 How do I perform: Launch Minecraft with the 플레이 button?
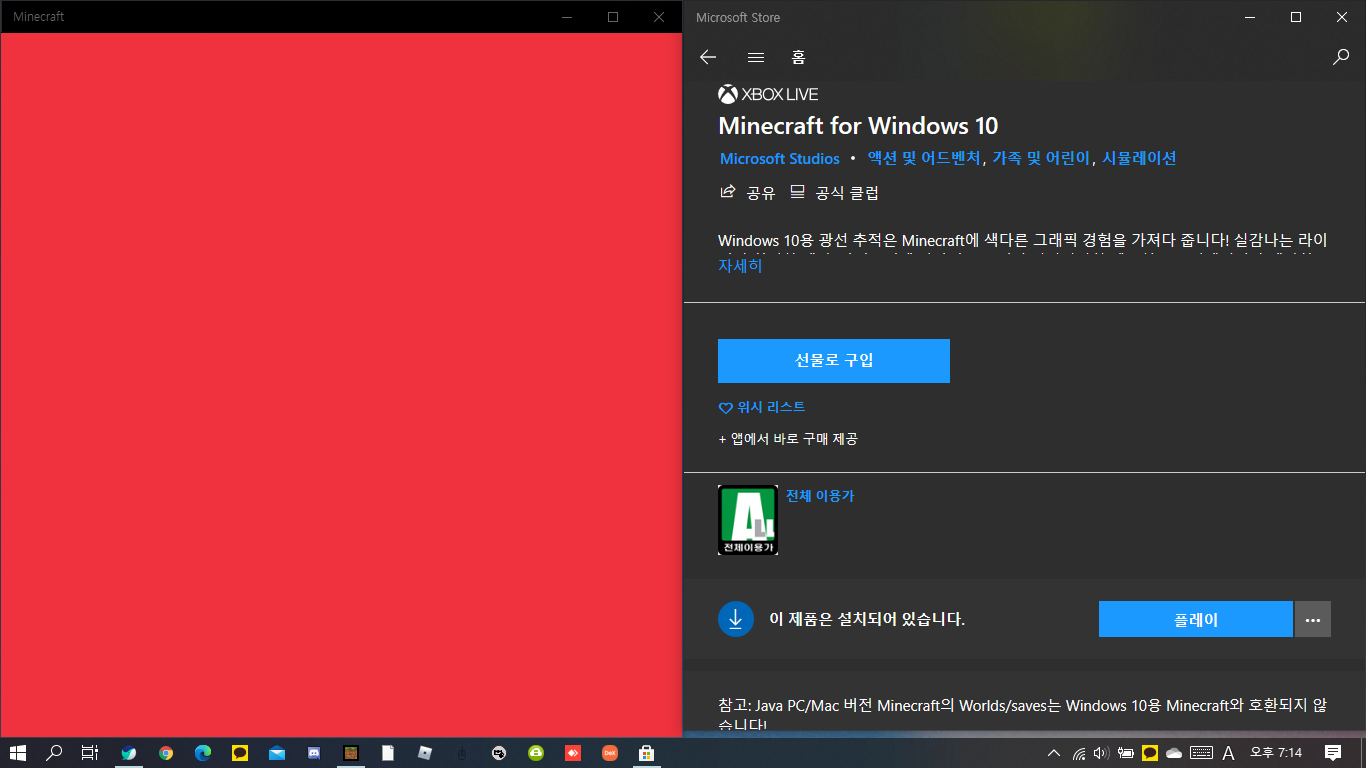[1195, 619]
